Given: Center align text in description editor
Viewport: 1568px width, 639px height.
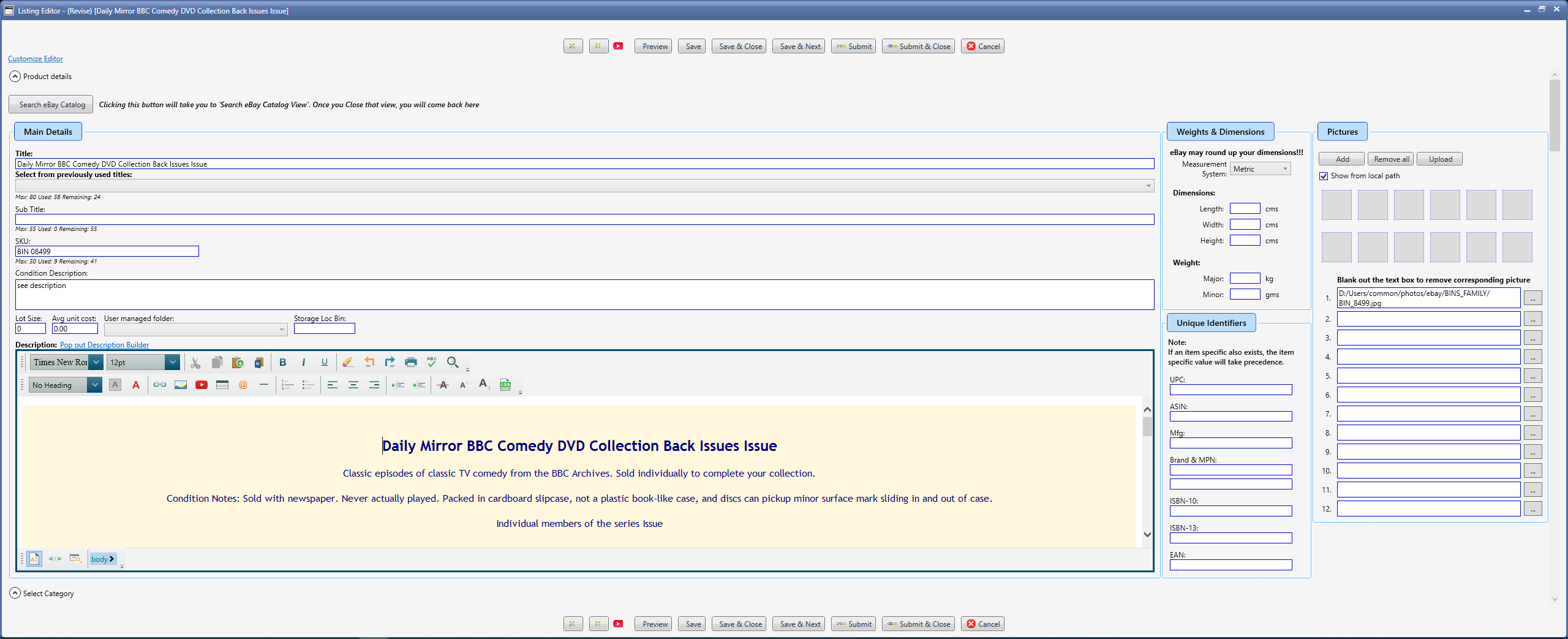Looking at the screenshot, I should [353, 385].
